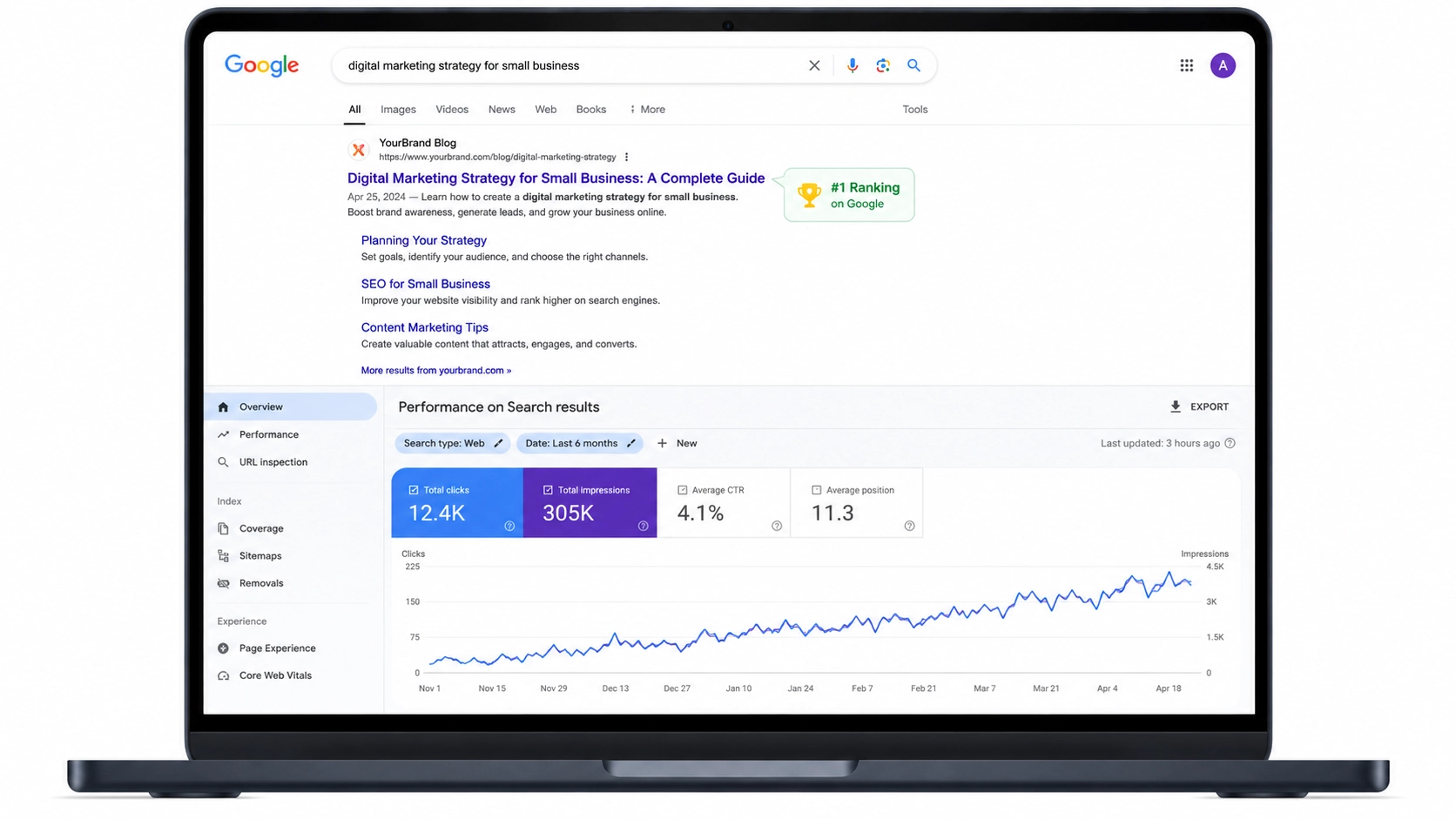Open the YourBrand Blog result options dots

626,158
